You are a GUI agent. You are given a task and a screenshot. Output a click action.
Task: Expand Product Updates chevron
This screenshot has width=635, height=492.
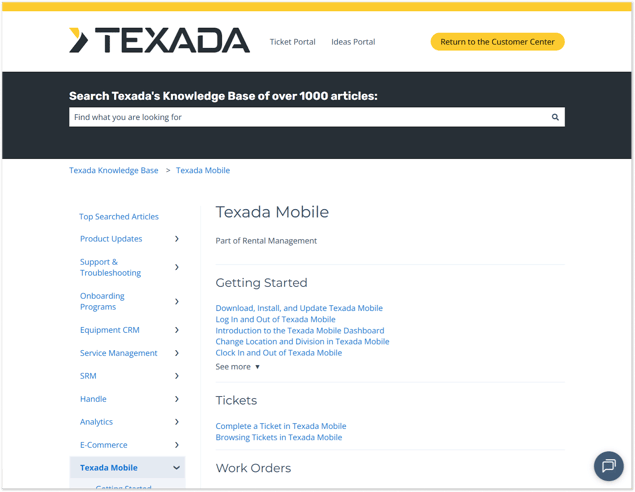(177, 239)
